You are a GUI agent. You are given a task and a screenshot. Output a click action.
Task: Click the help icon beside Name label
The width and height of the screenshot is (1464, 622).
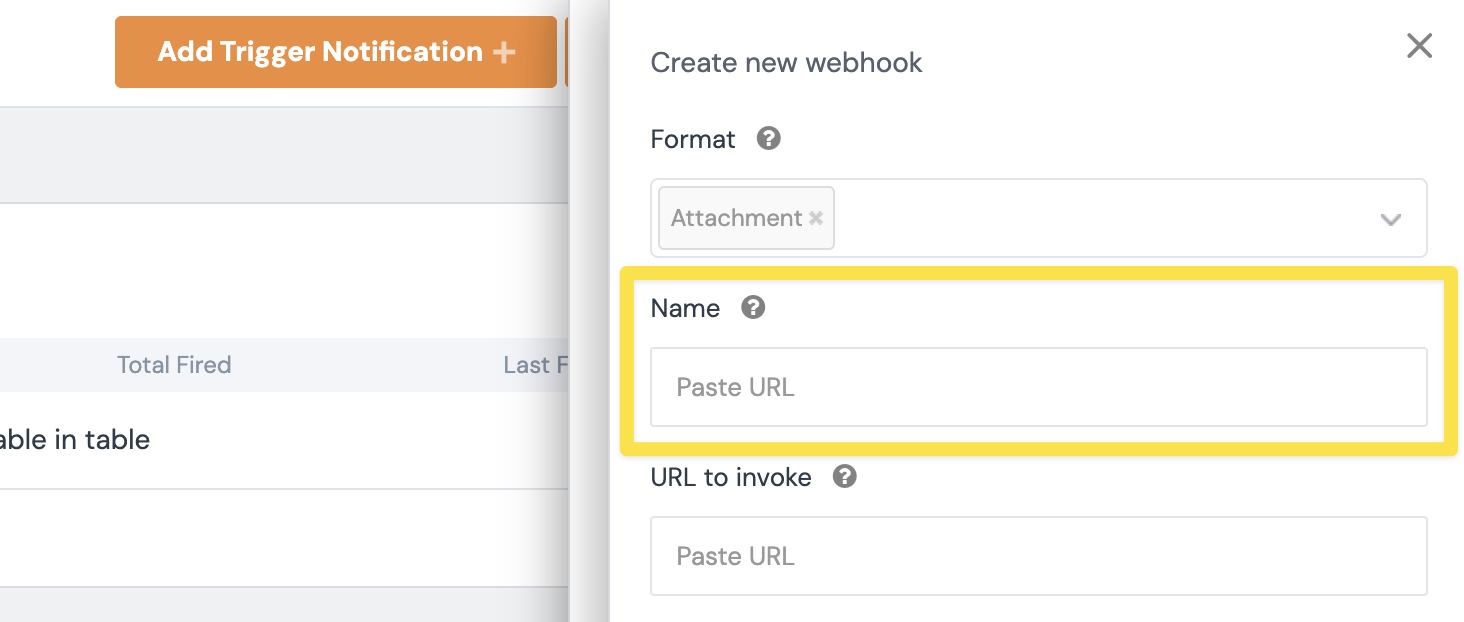[x=753, y=308]
